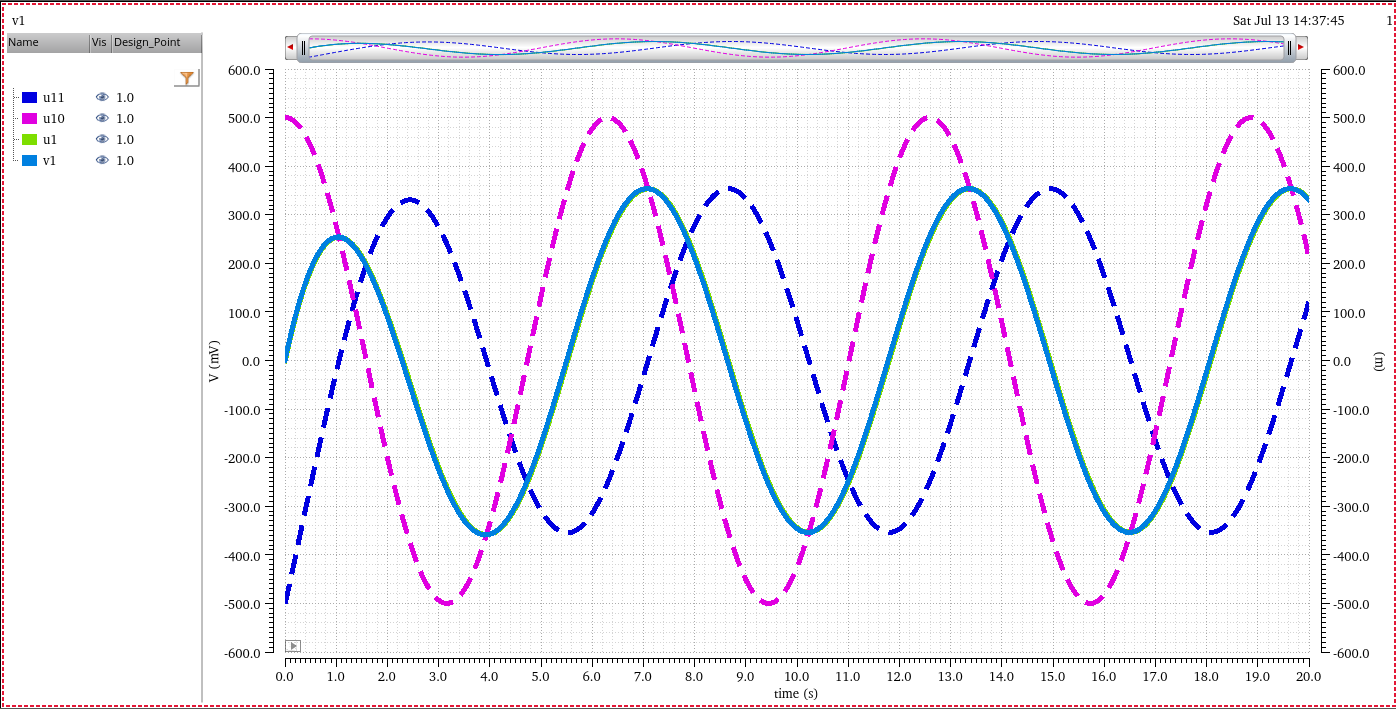
Task: Click the orange filter funnel icon
Action: point(186,78)
